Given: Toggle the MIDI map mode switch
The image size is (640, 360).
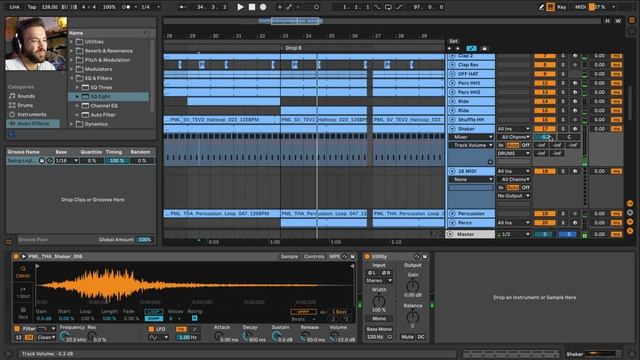Looking at the screenshot, I should [580, 7].
